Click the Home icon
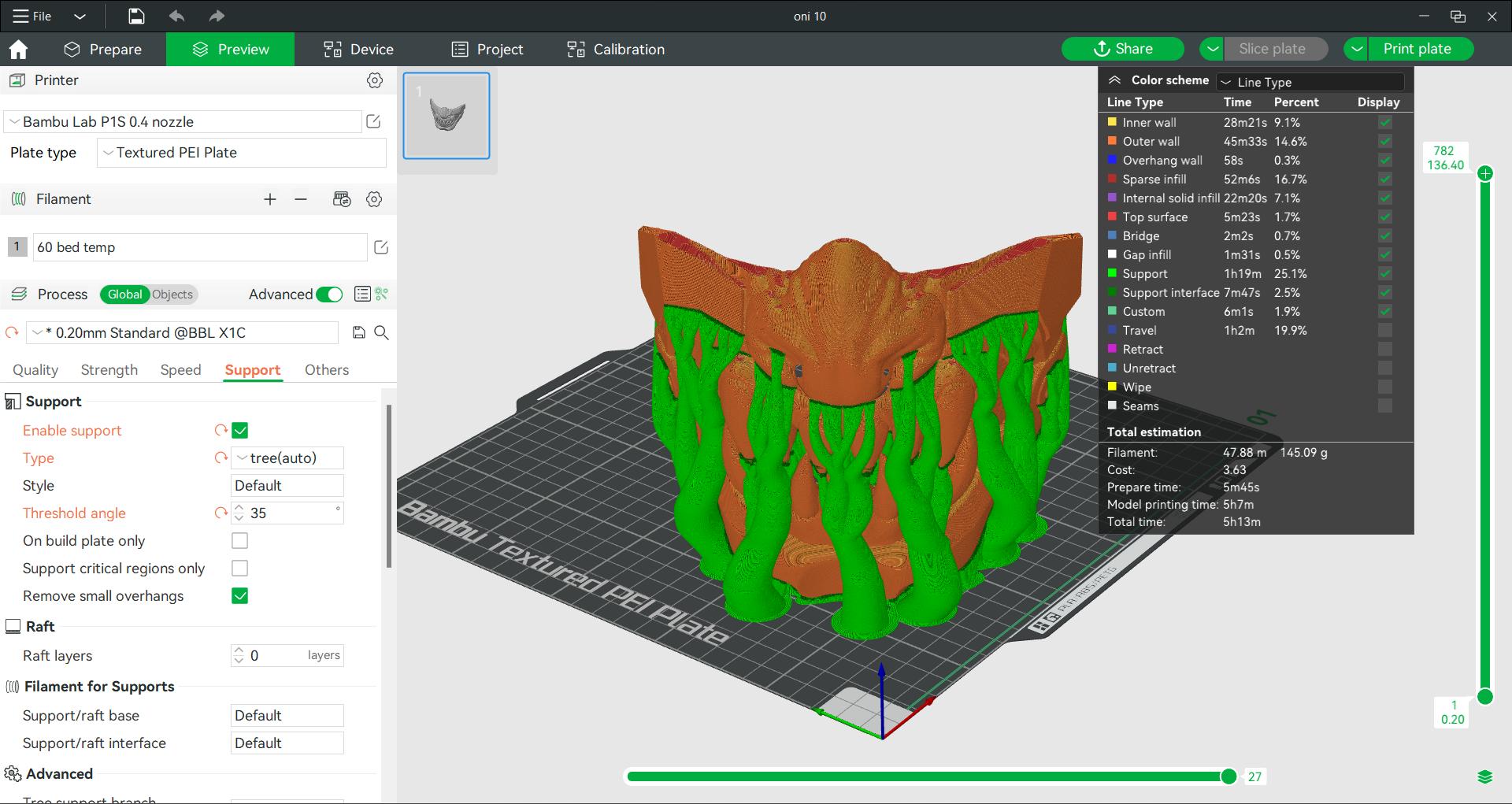1512x804 pixels. tap(18, 50)
